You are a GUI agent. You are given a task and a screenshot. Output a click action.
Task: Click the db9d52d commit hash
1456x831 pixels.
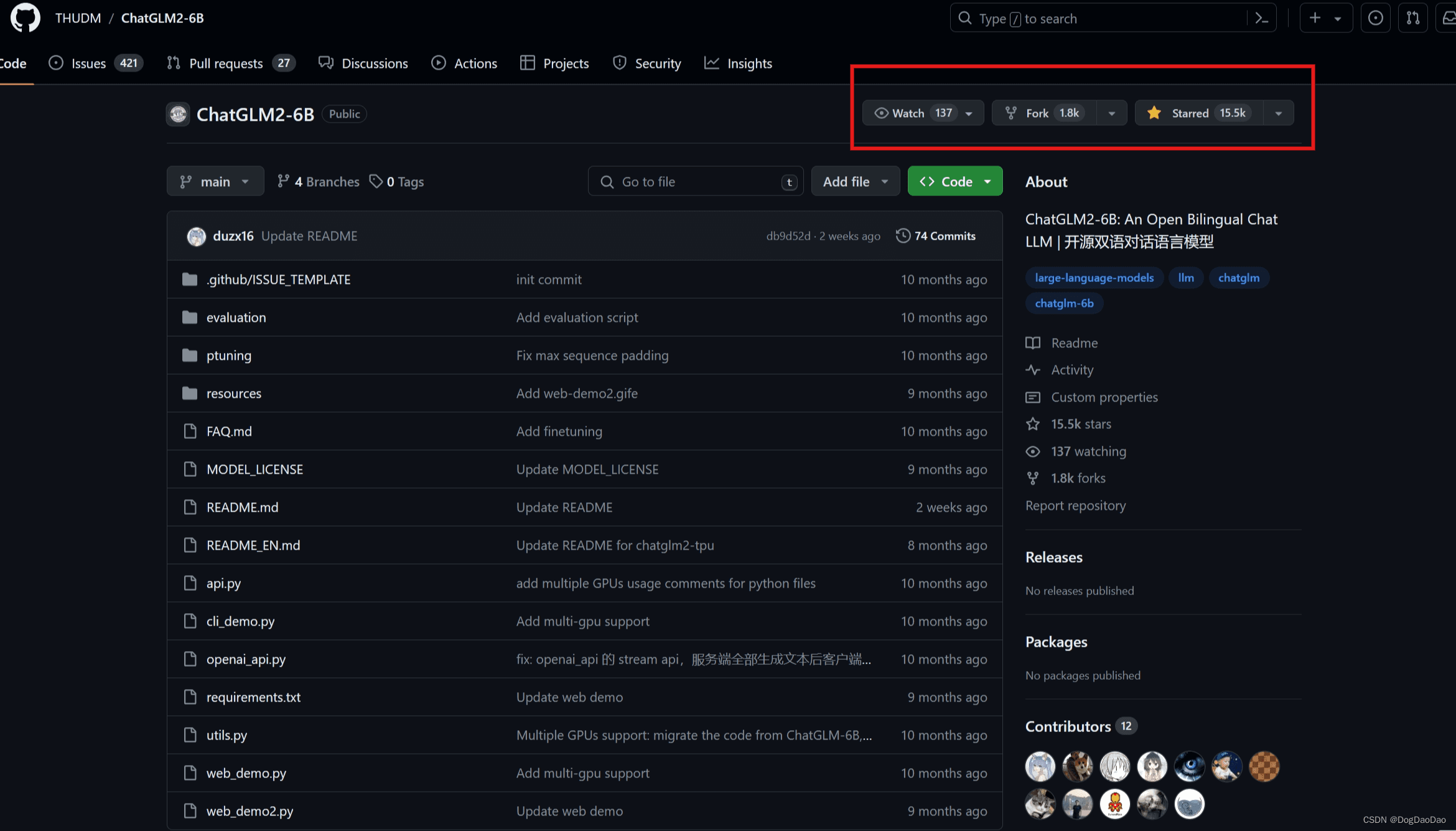pos(788,236)
